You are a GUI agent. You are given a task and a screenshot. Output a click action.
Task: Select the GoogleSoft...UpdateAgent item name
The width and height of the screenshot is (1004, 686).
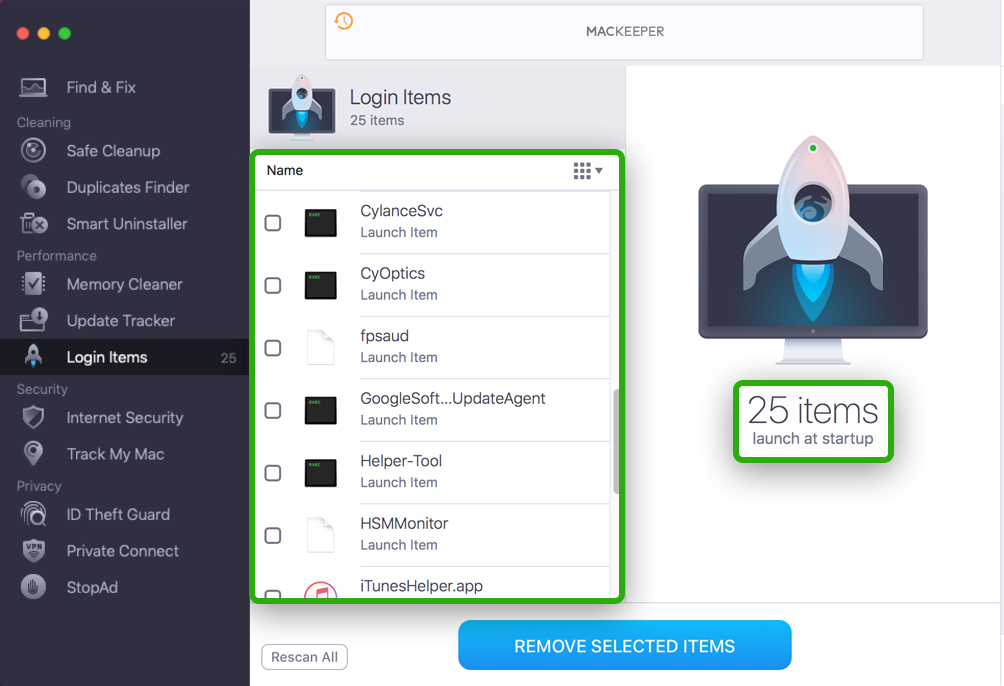point(453,398)
